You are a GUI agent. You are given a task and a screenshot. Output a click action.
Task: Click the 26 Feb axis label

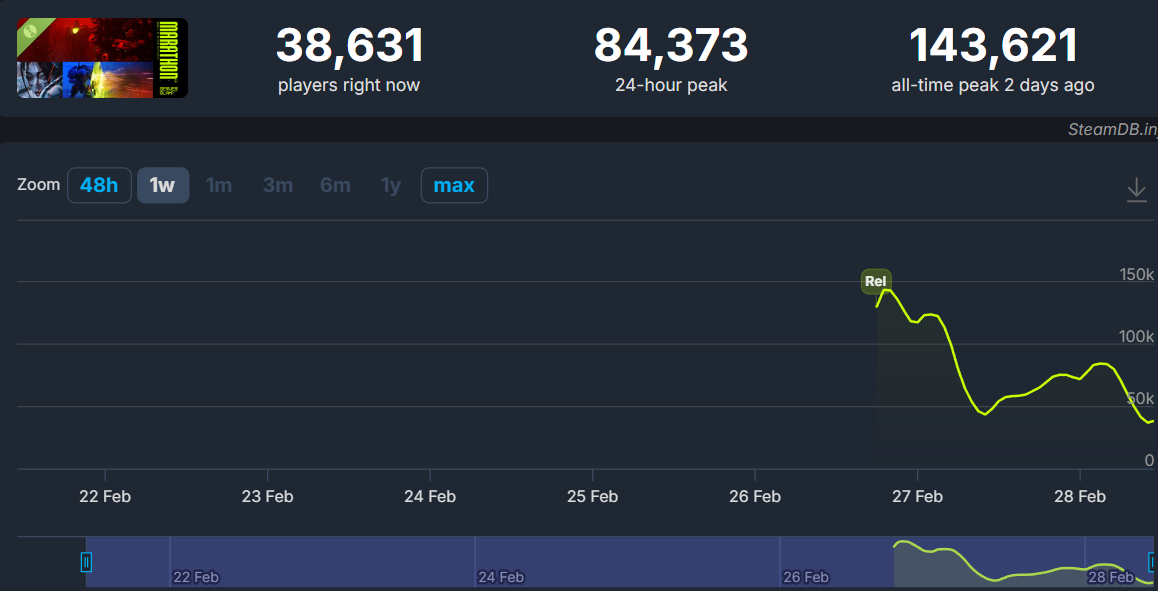755,496
